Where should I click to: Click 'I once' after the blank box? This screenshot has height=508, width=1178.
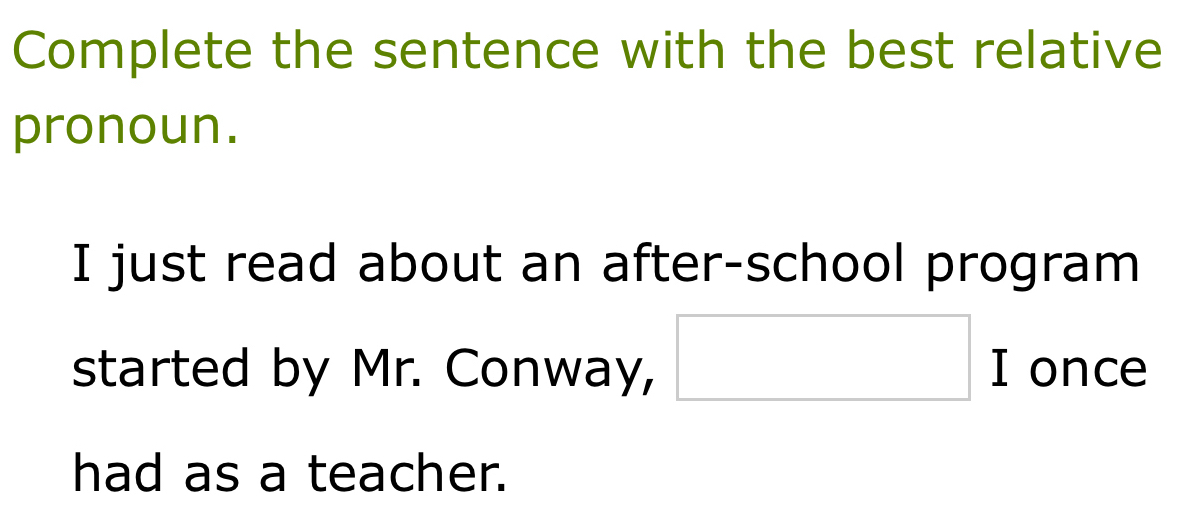[x=1068, y=369]
